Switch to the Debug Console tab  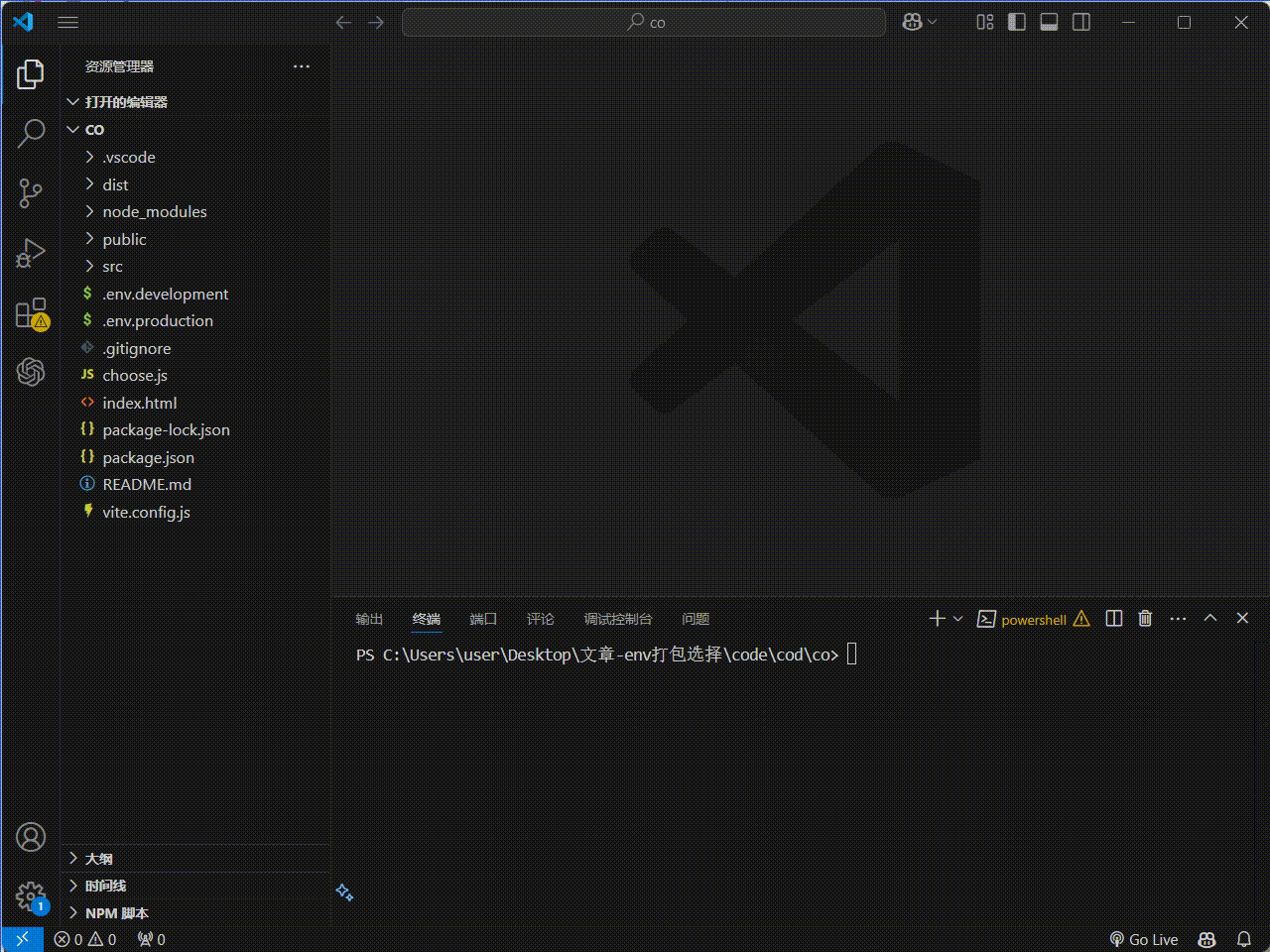coord(618,619)
